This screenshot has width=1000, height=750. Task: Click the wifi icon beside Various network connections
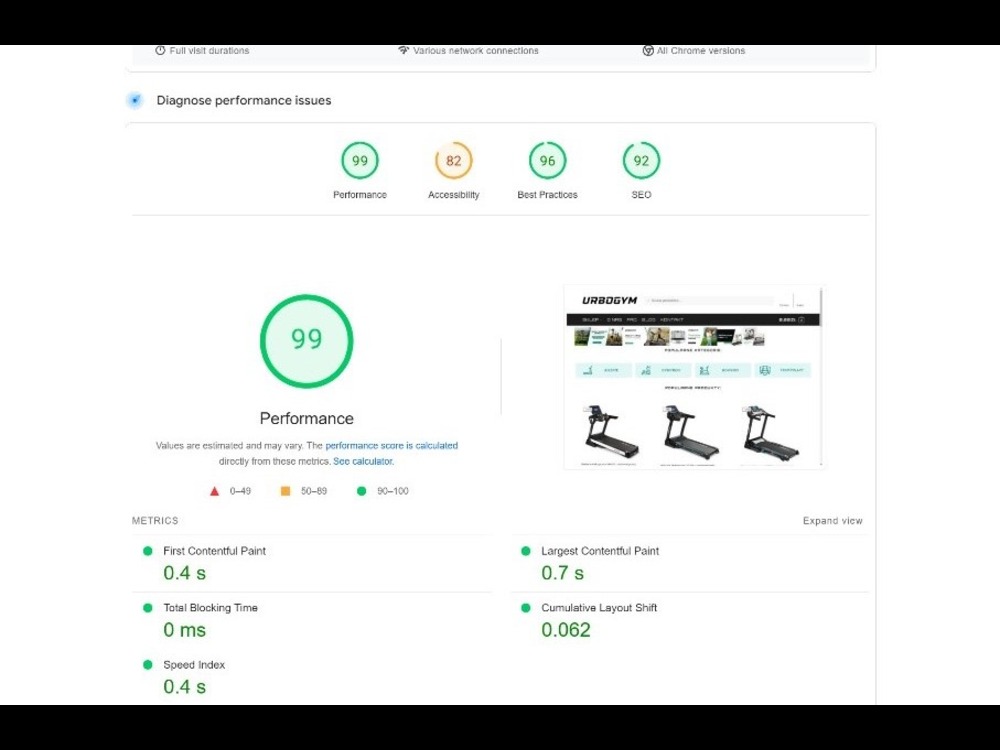click(403, 50)
